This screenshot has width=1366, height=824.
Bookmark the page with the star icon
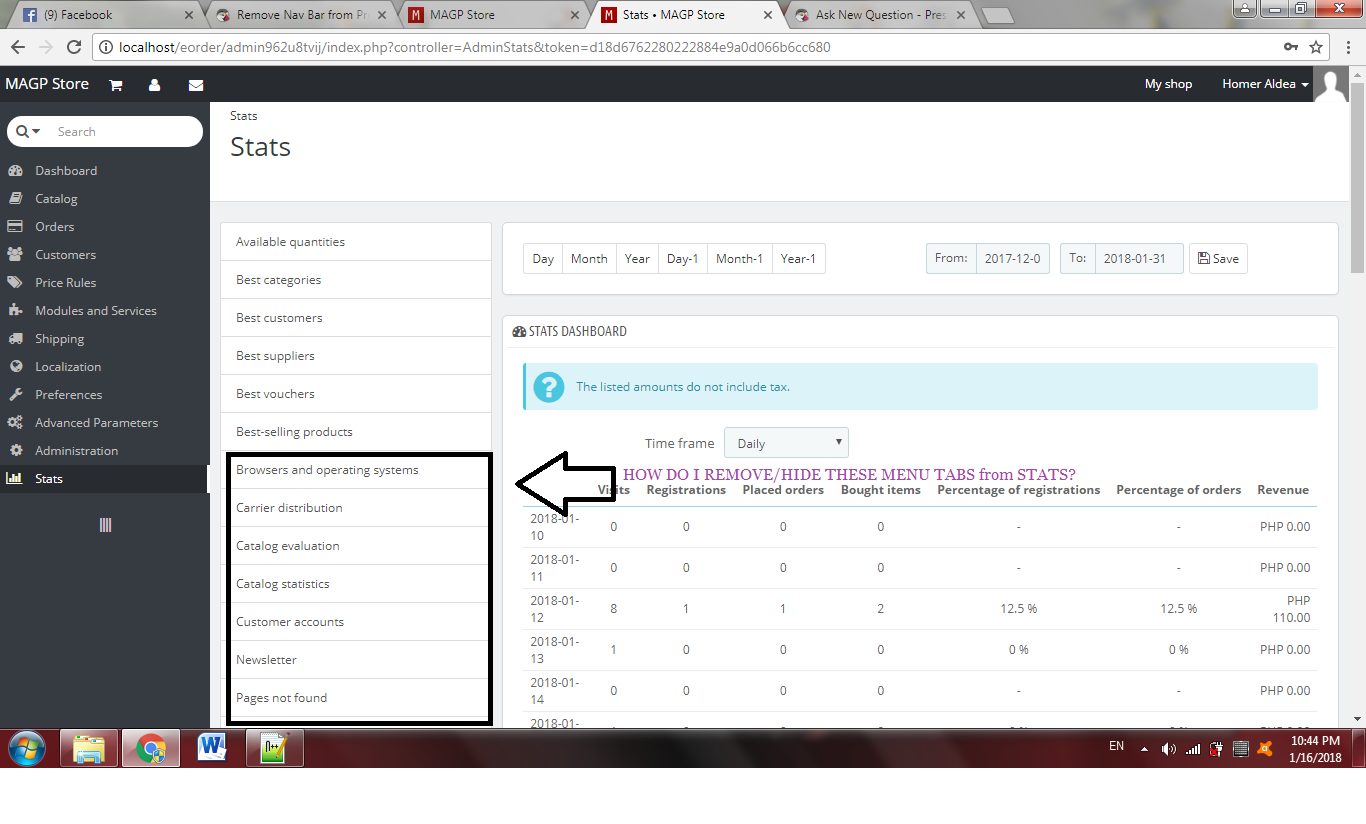point(1316,47)
